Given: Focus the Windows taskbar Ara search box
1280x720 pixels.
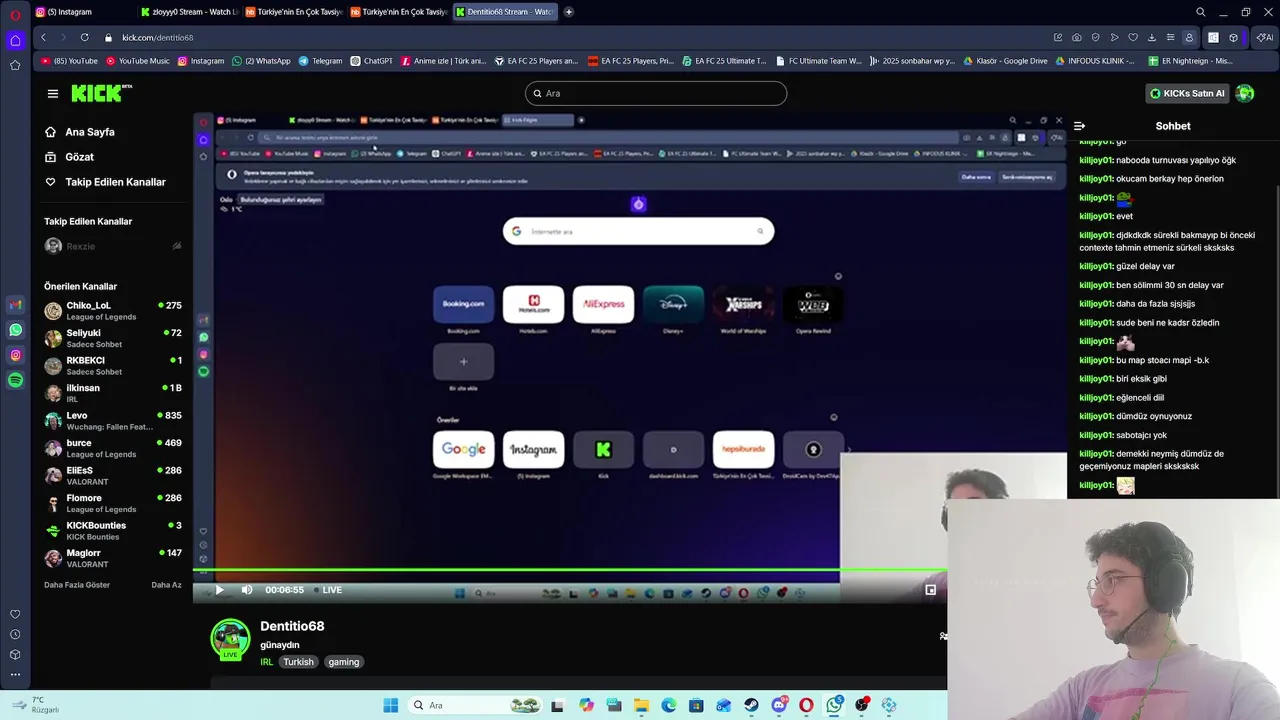Looking at the screenshot, I should click(x=475, y=705).
